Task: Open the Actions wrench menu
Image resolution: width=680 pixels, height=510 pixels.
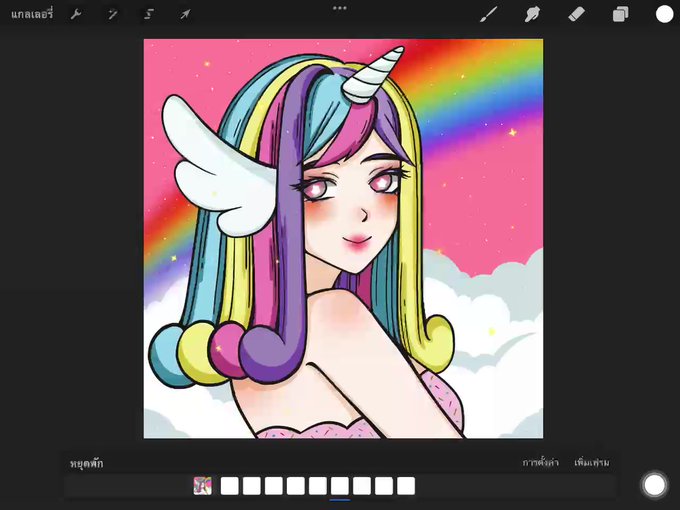Action: pos(76,14)
